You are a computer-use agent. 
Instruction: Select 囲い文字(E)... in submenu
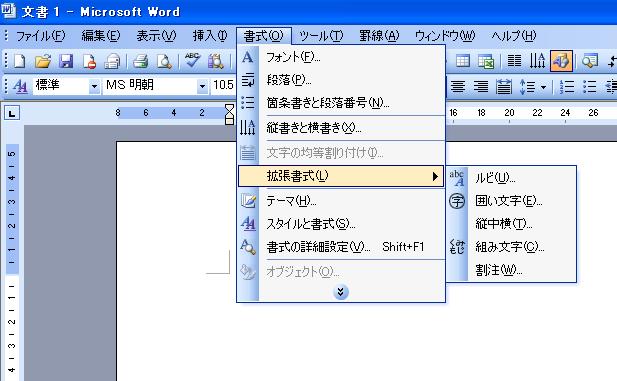[511, 201]
